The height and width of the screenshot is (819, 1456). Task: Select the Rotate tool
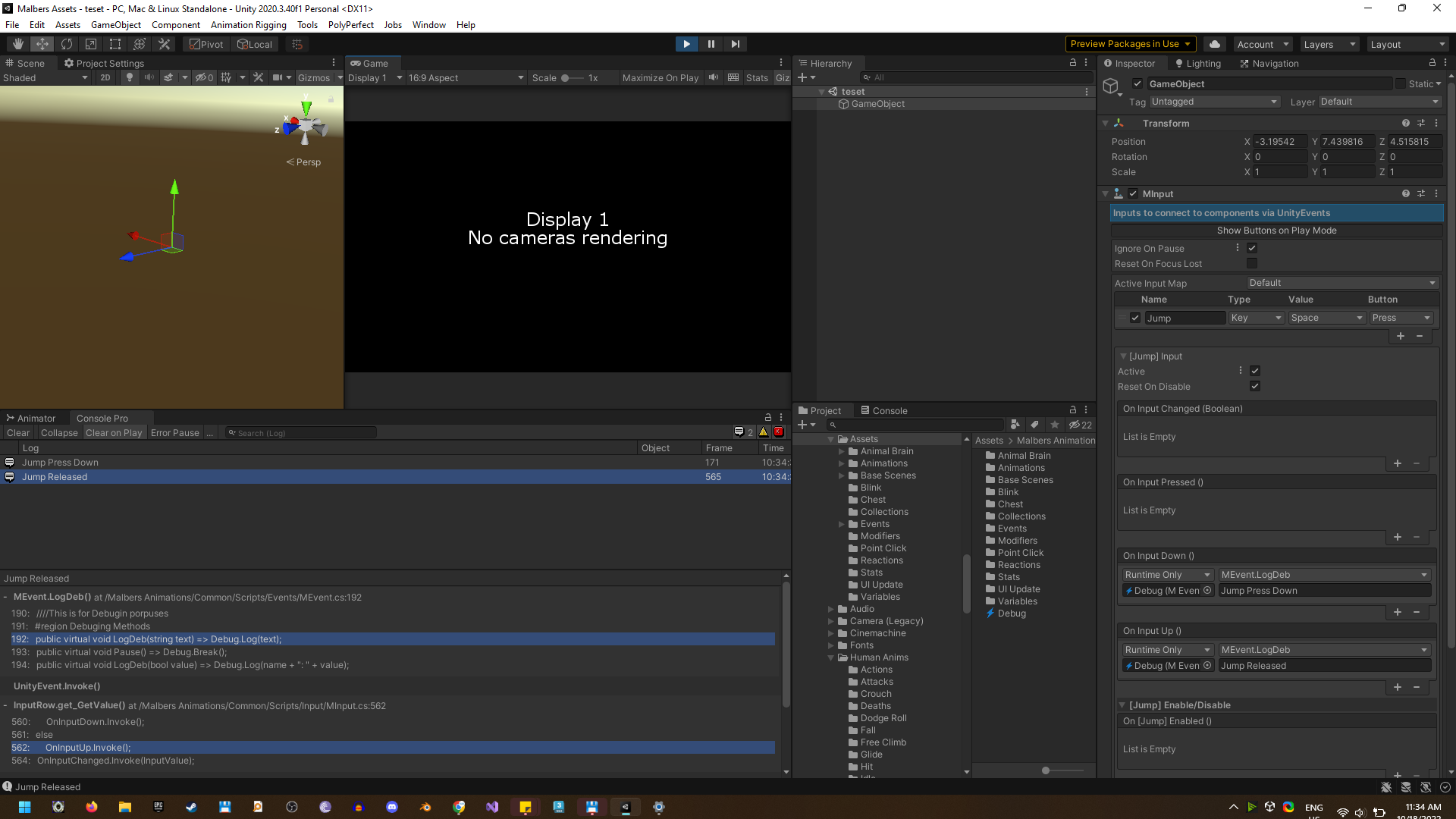67,44
